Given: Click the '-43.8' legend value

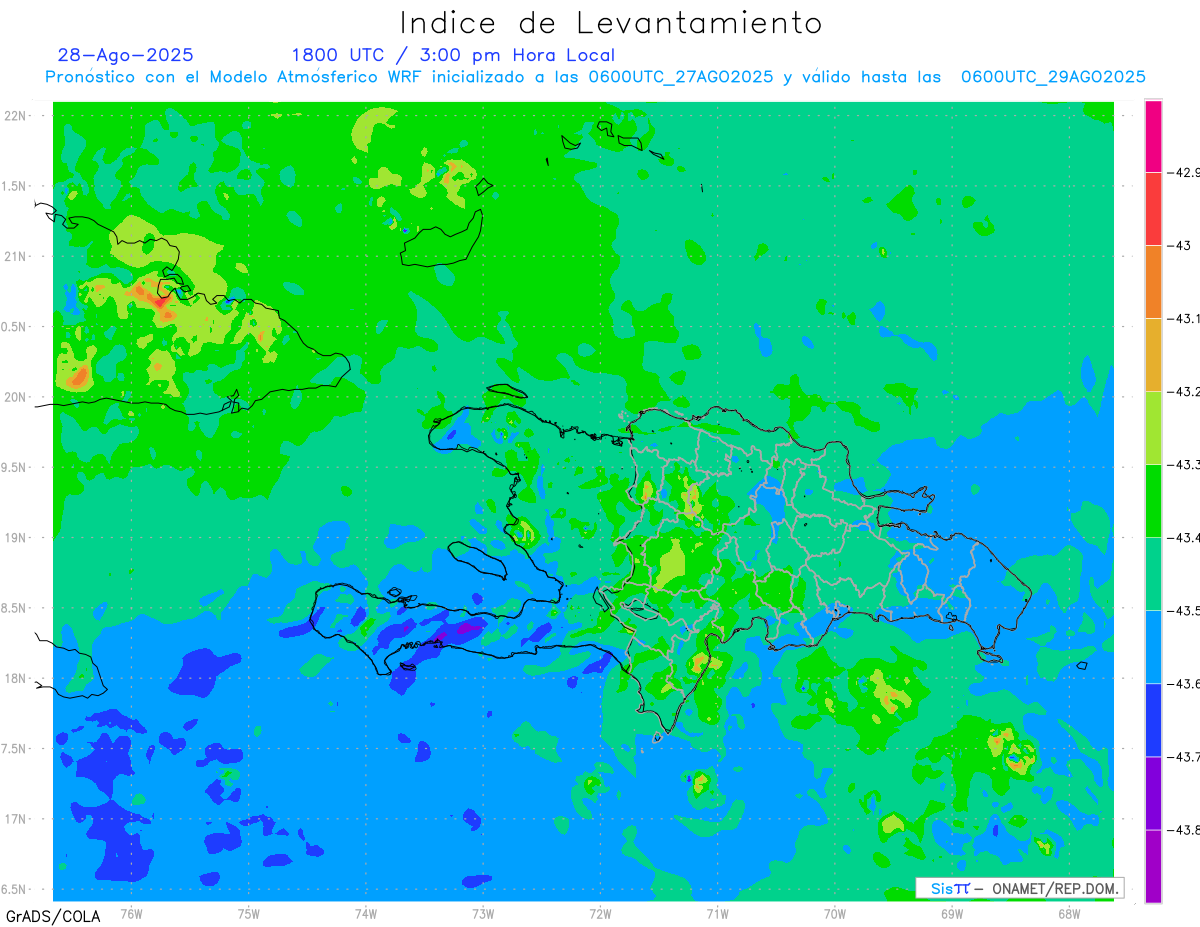Looking at the screenshot, I should [x=1185, y=829].
